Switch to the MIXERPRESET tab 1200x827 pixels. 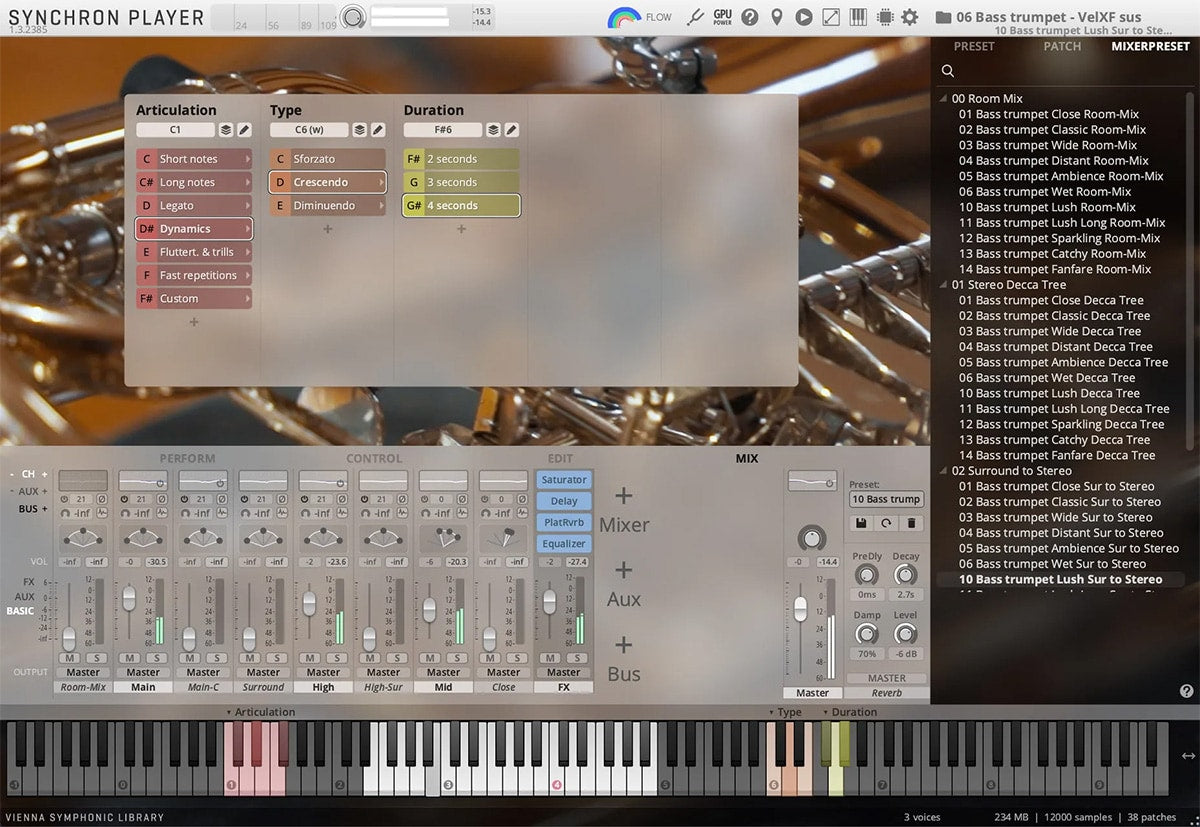point(1150,46)
